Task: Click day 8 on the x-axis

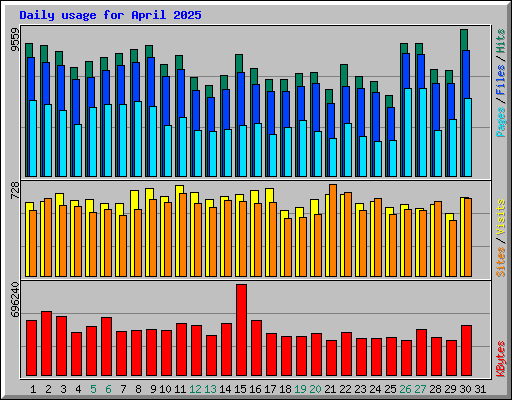Action: coord(138,389)
